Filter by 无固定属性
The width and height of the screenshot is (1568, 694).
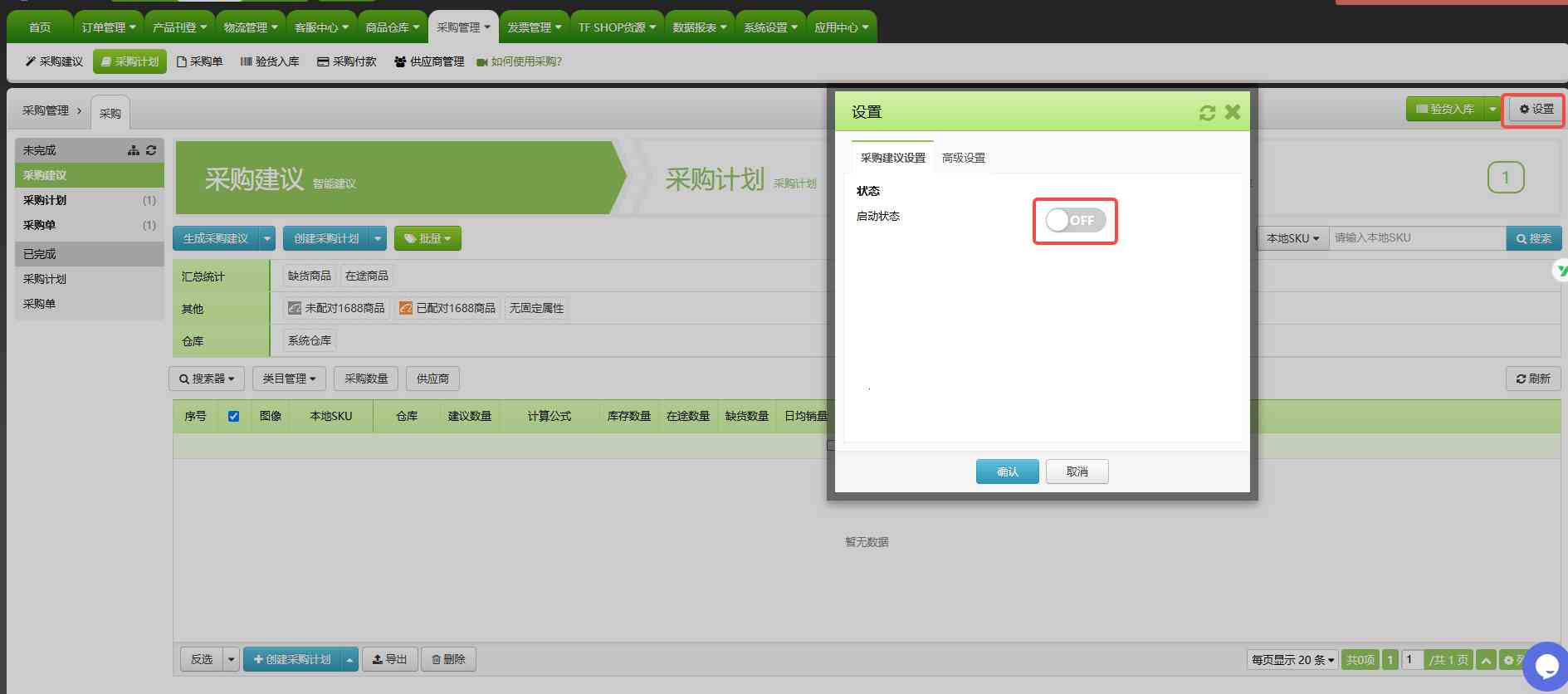(x=536, y=308)
